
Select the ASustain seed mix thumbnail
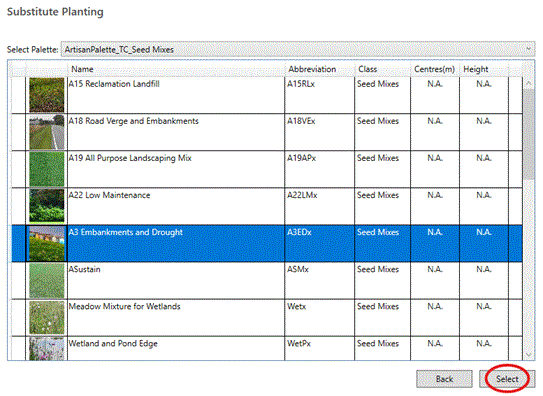[47, 280]
